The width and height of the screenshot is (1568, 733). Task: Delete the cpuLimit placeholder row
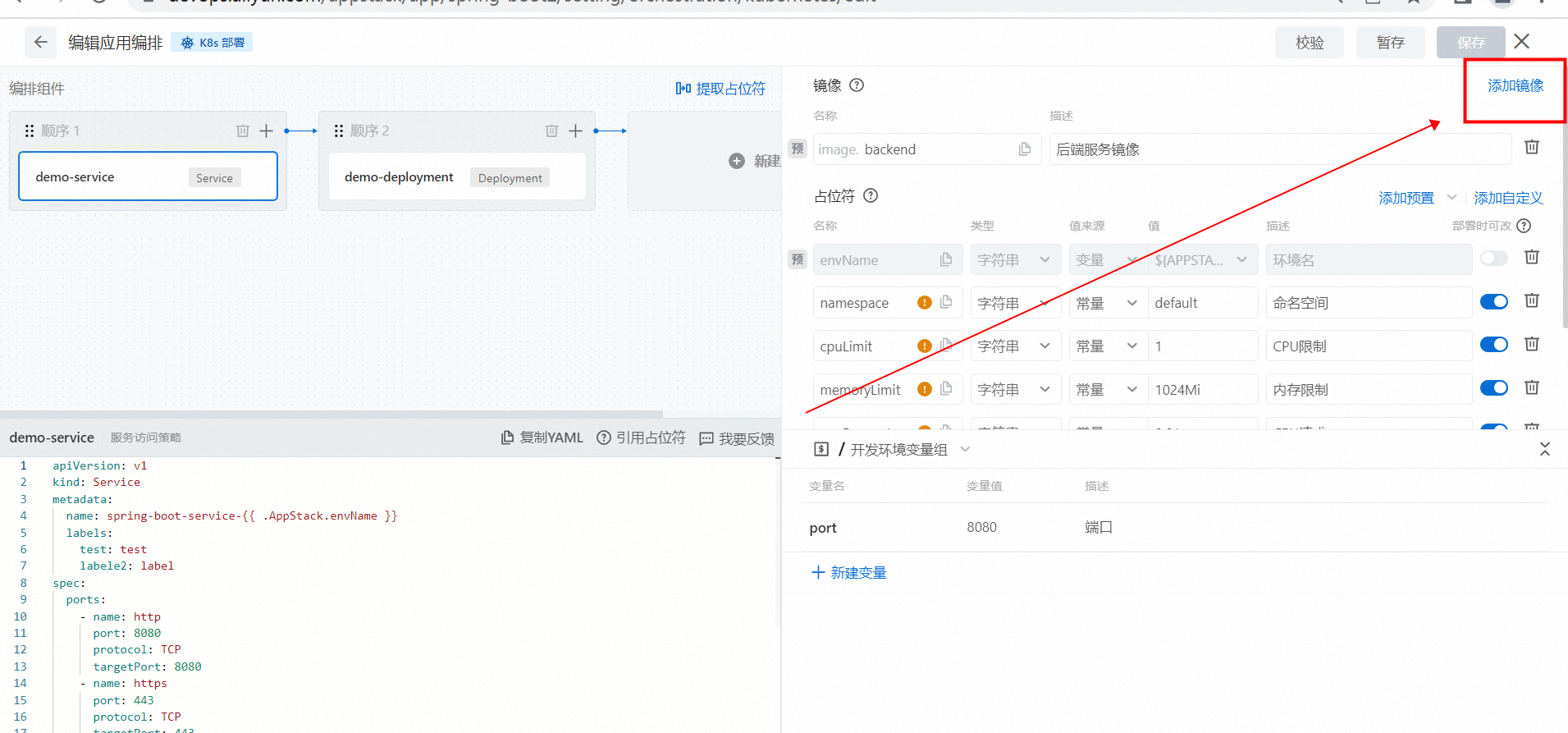tap(1532, 344)
